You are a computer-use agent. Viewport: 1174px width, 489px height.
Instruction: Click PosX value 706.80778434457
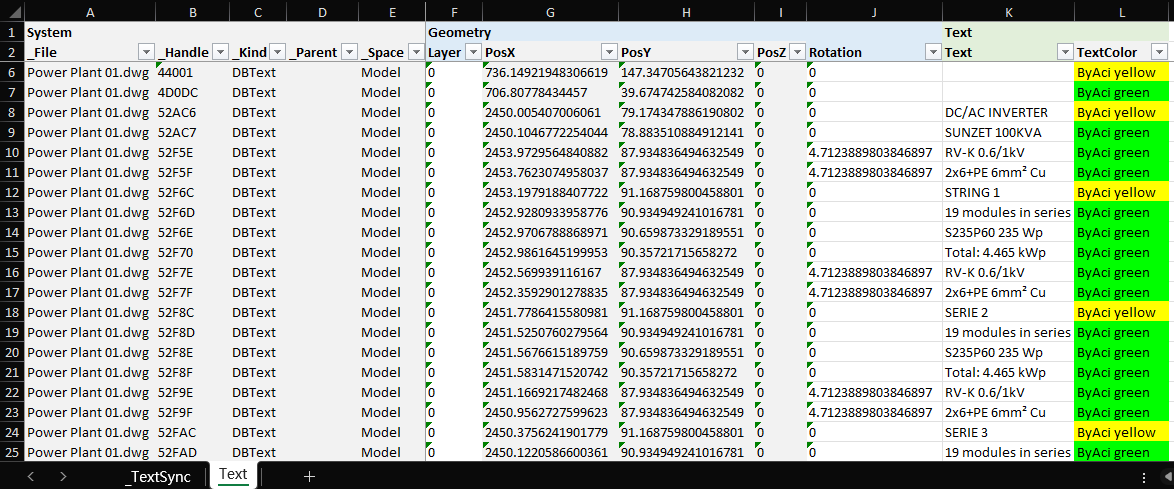550,92
